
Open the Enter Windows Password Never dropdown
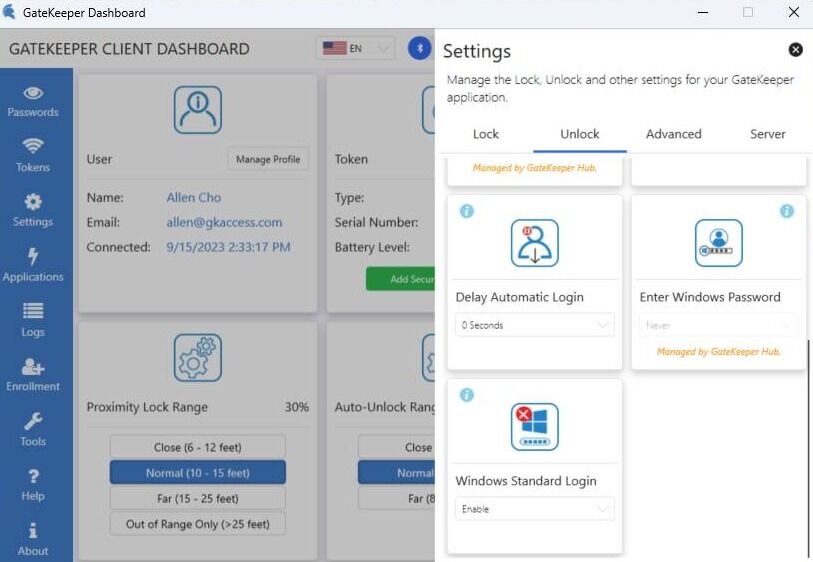point(719,325)
